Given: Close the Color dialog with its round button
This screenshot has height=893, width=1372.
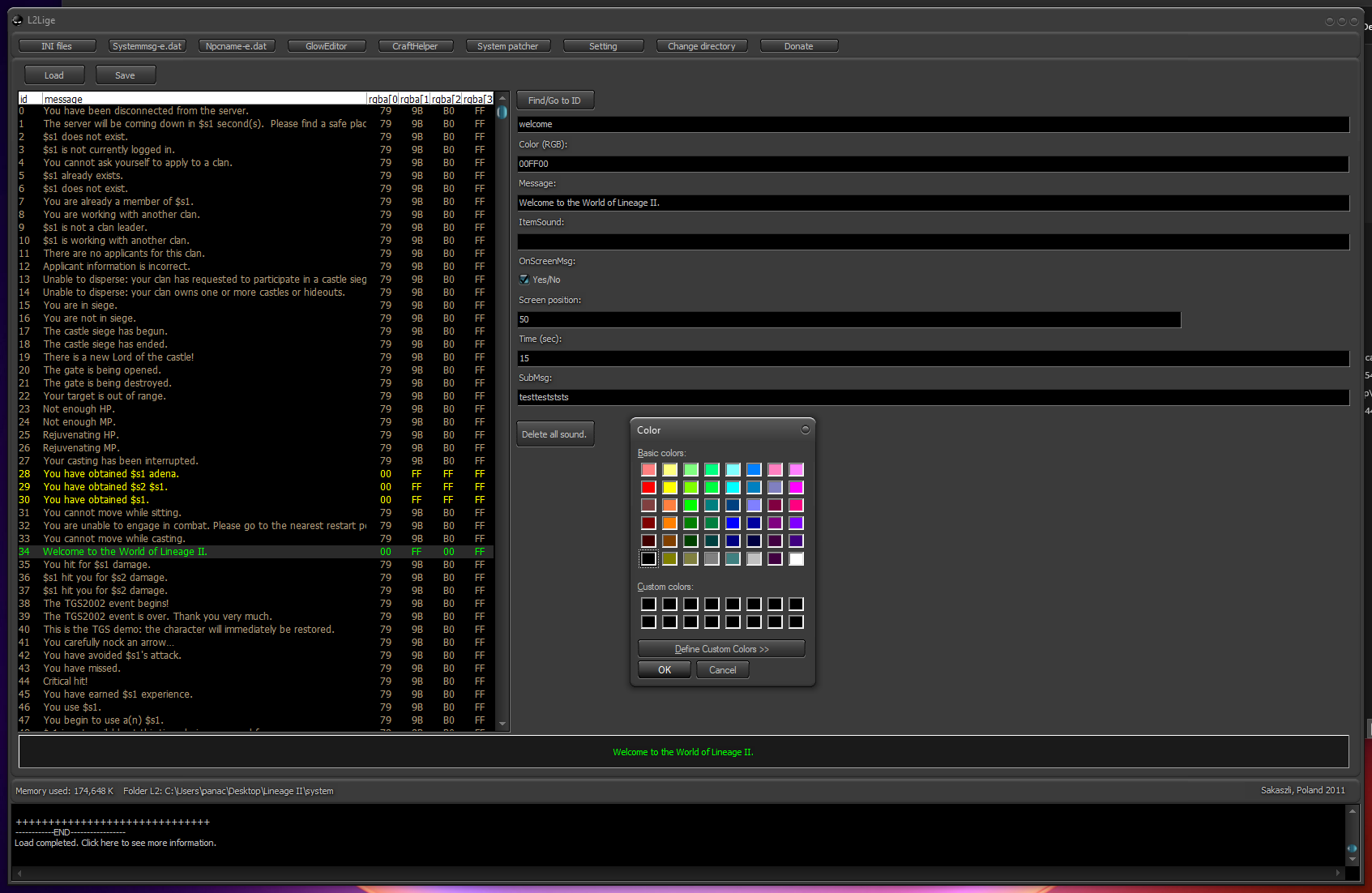Looking at the screenshot, I should 805,429.
